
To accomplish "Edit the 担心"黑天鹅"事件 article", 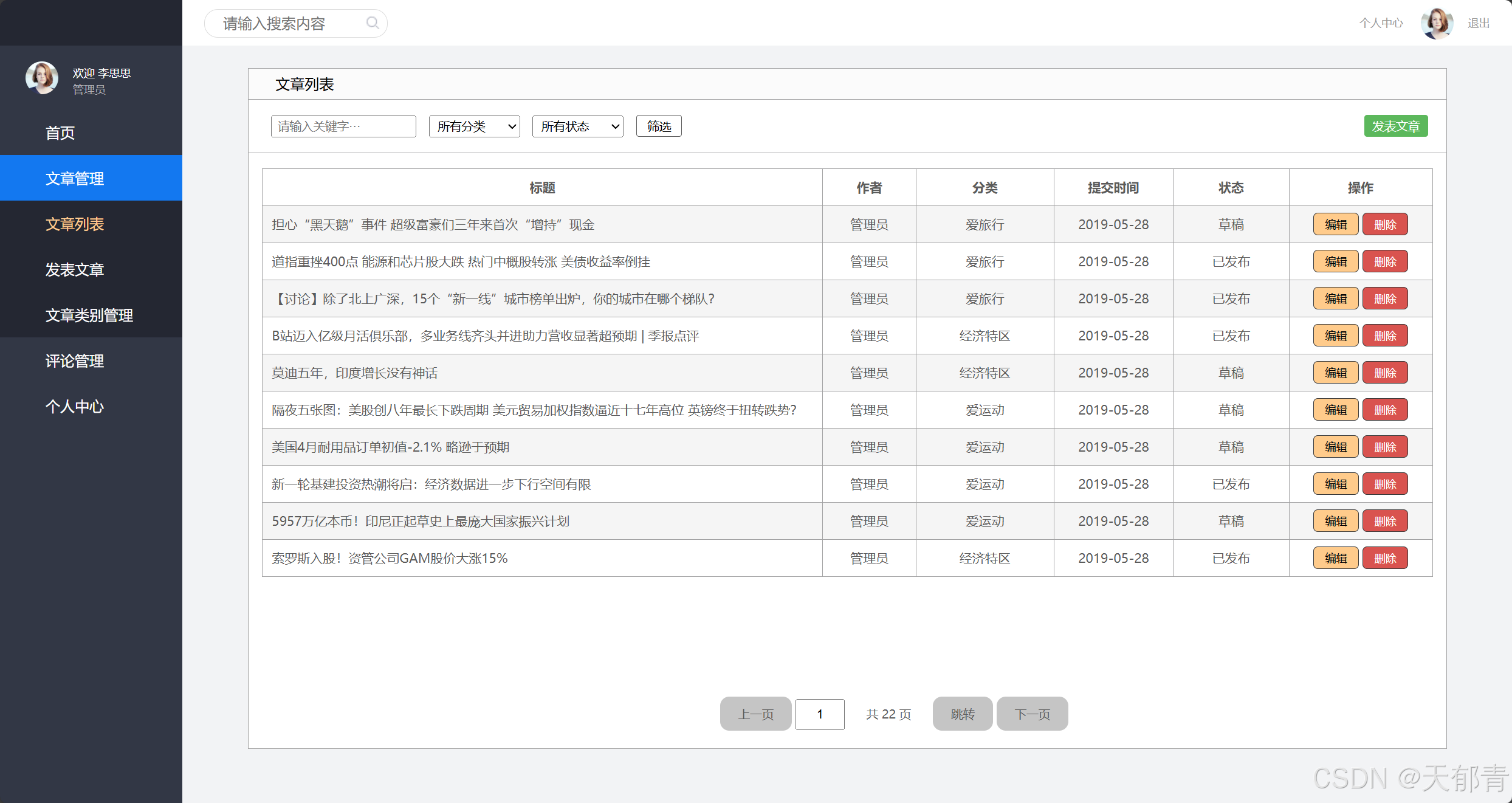I will (1336, 224).
